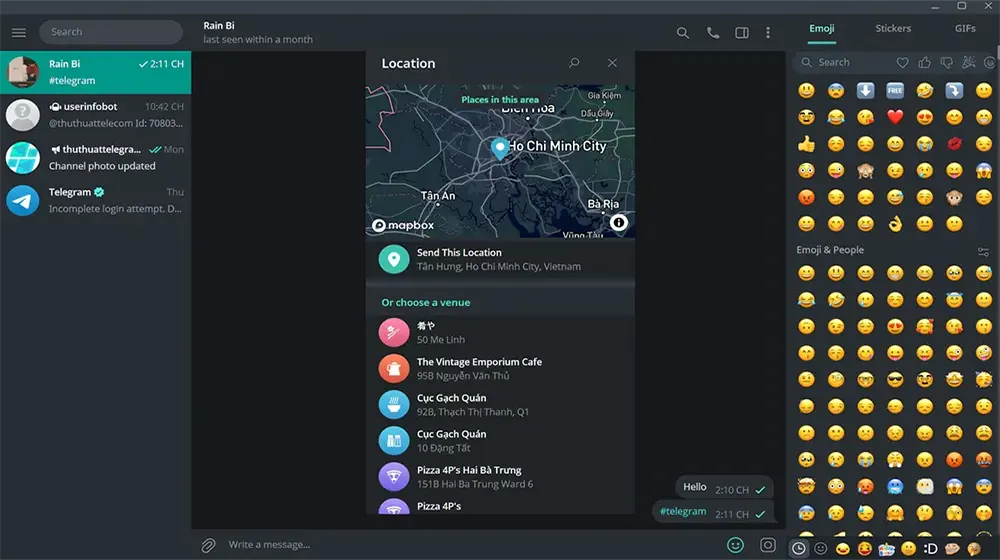Click the Hello message bubble
The height and width of the screenshot is (560, 1000).
[x=724, y=489]
